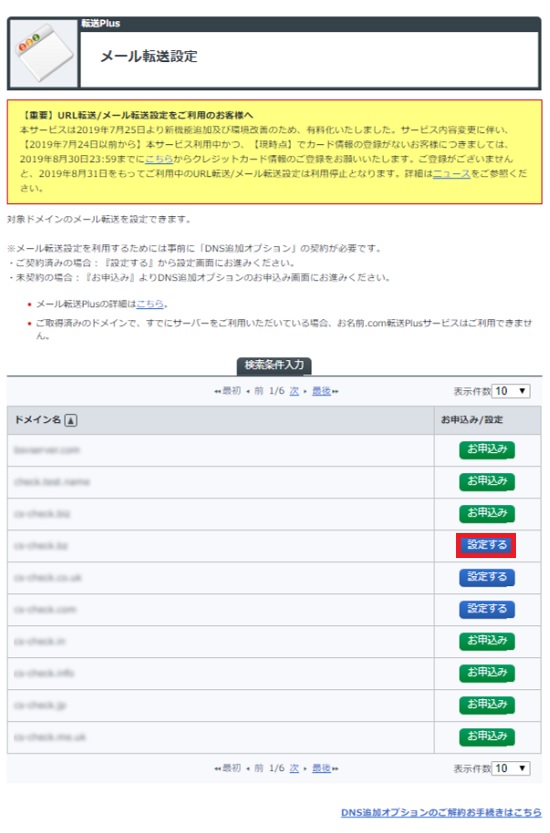The height and width of the screenshot is (833, 550).
Task: Select the cs-check.jp domain name cell
Action: pos(221,705)
